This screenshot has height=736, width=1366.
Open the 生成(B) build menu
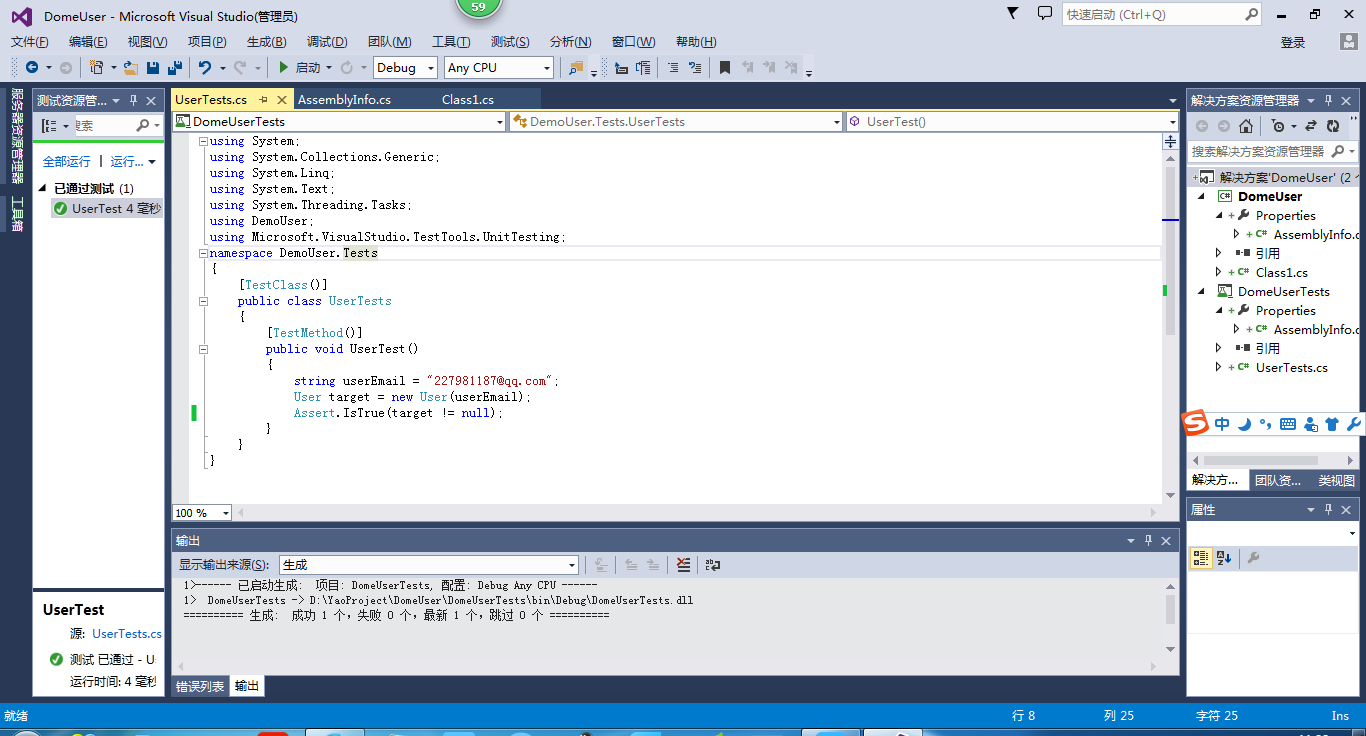[x=266, y=42]
